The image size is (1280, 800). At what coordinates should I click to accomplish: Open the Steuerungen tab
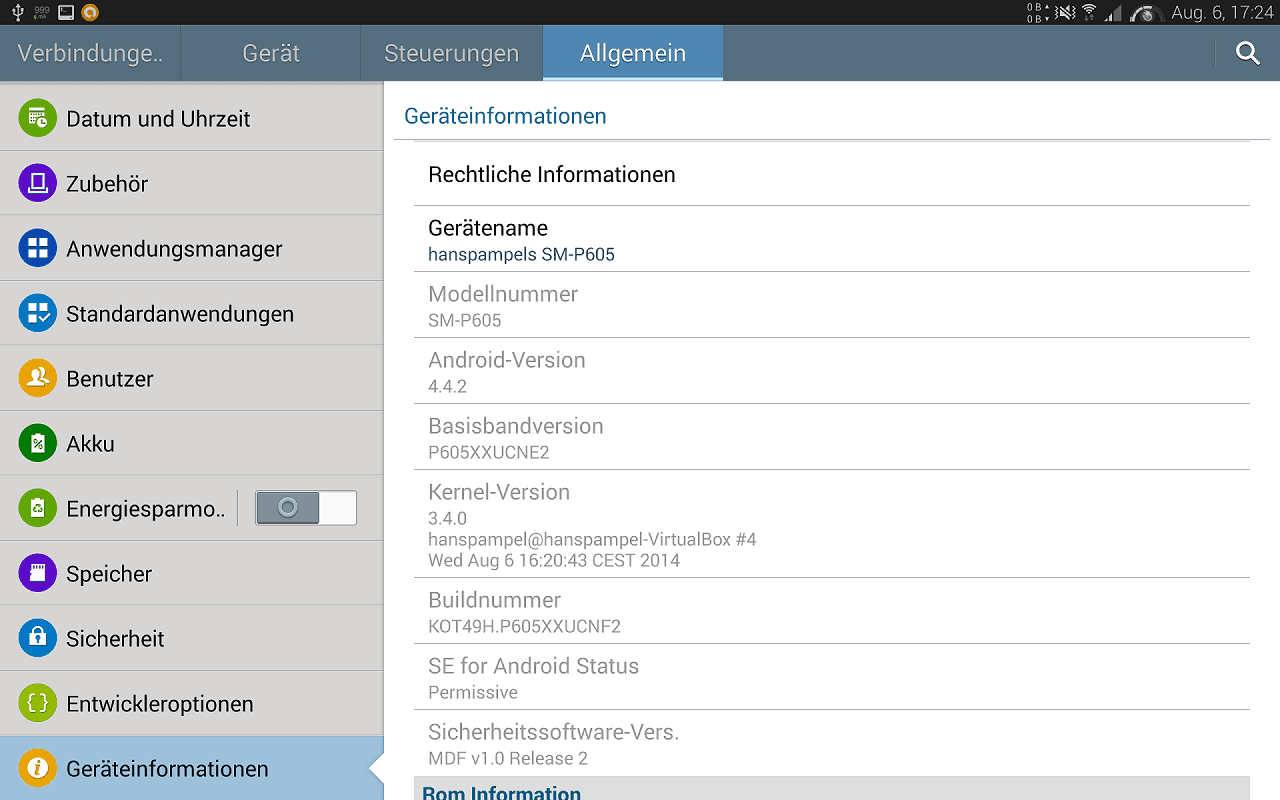[452, 53]
